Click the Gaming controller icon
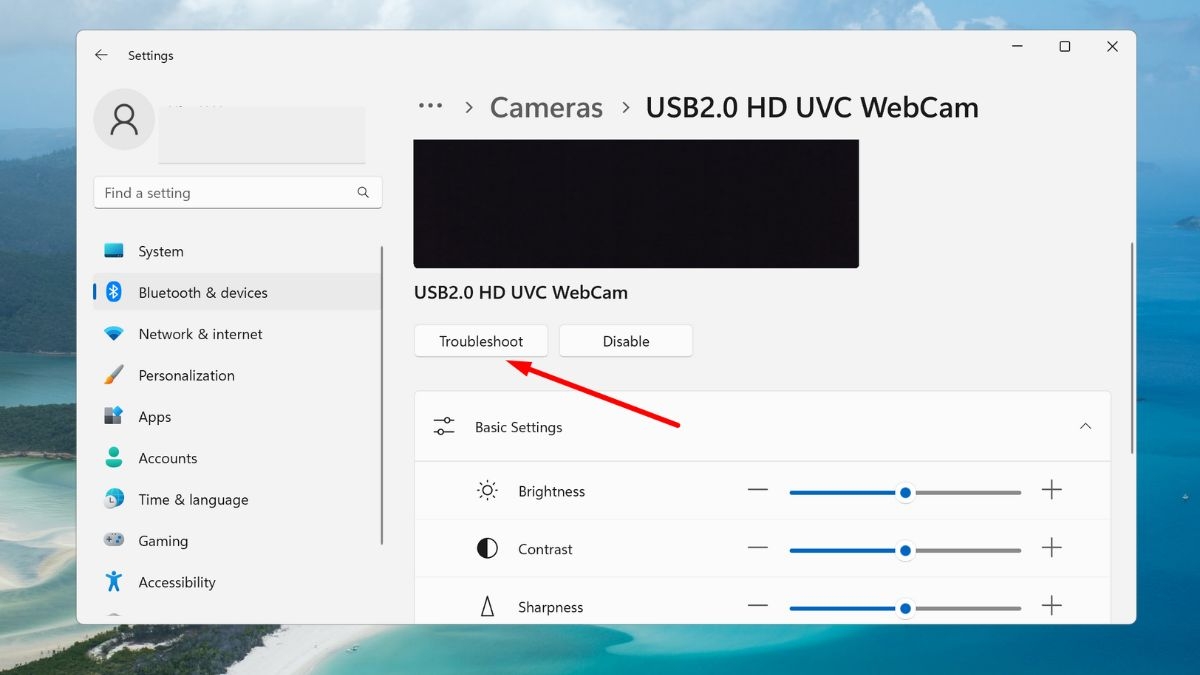1200x675 pixels. [x=114, y=540]
